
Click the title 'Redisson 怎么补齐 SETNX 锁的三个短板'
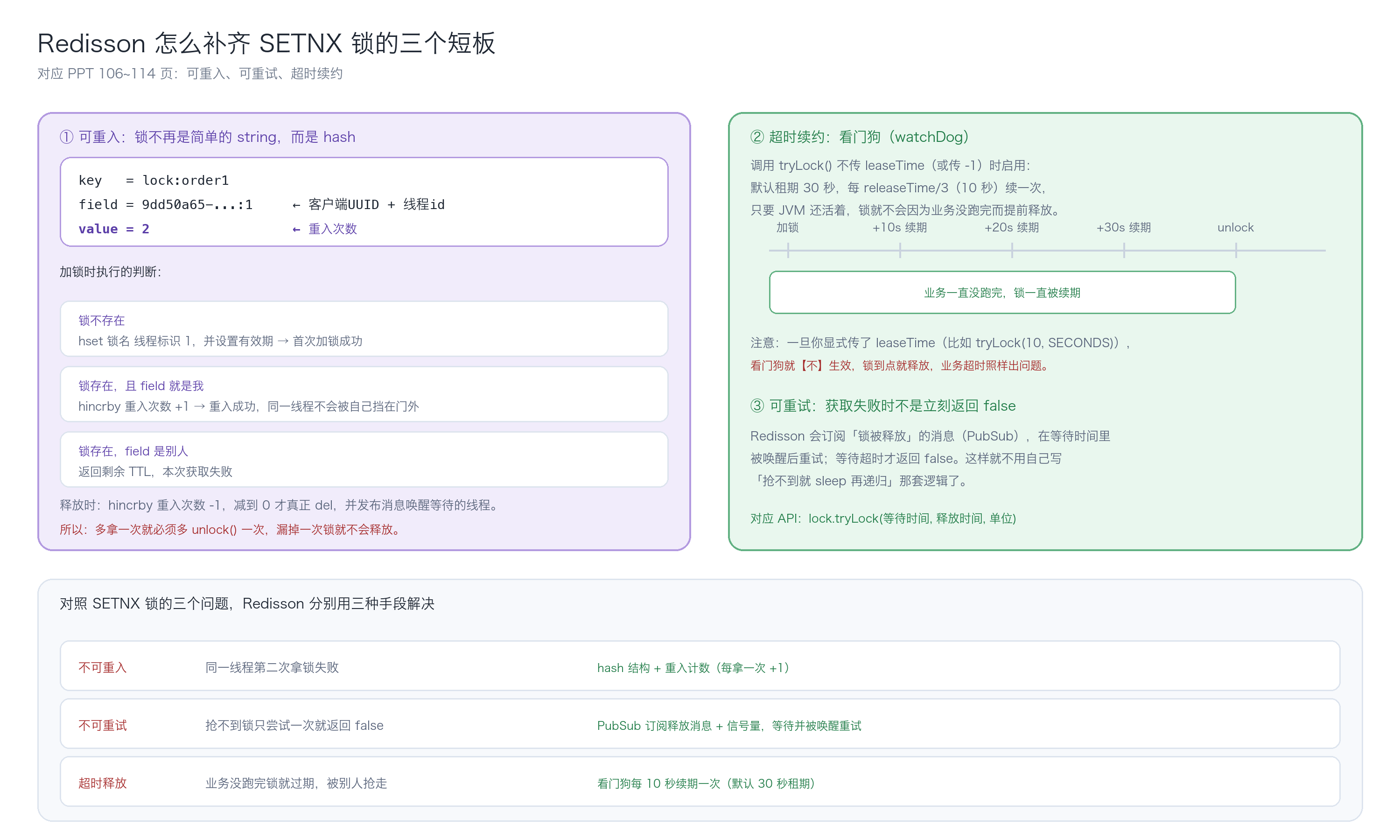point(266,43)
